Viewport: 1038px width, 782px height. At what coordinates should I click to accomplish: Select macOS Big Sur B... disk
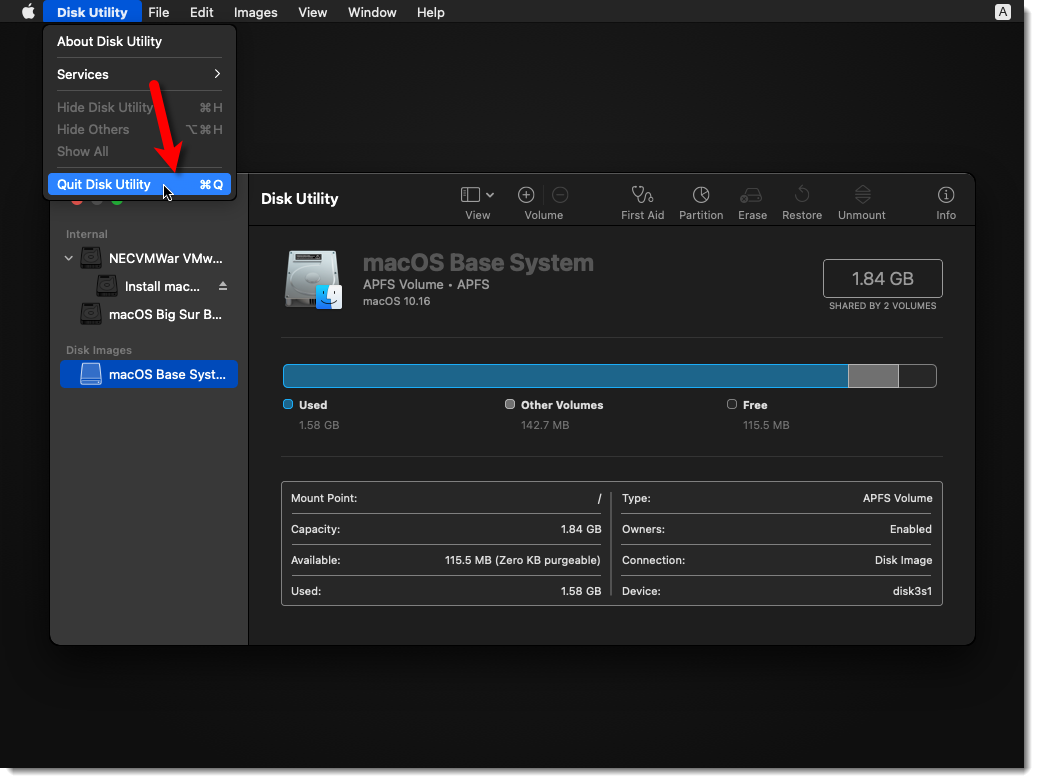point(150,315)
